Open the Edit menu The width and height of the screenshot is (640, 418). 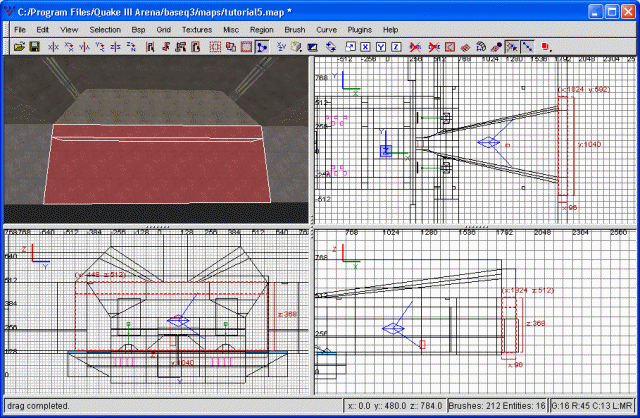coord(42,30)
